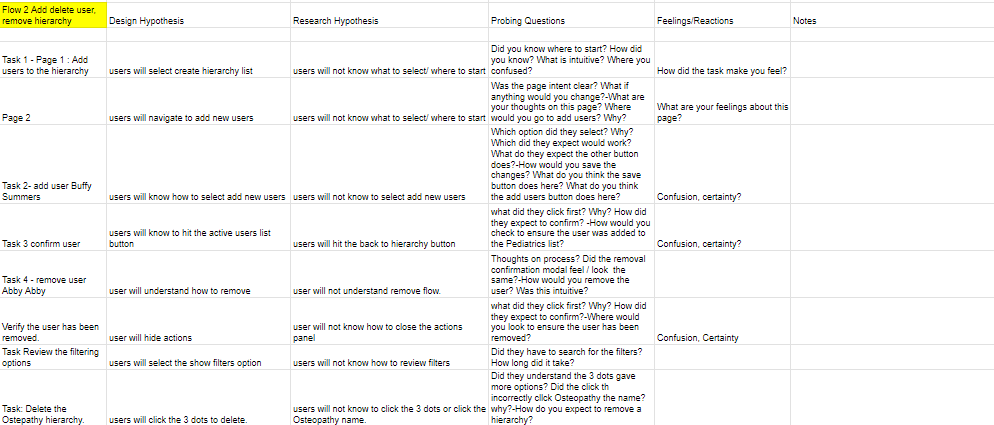Click the Task 3 confirm user cell
The width and height of the screenshot is (994, 425).
click(x=52, y=244)
